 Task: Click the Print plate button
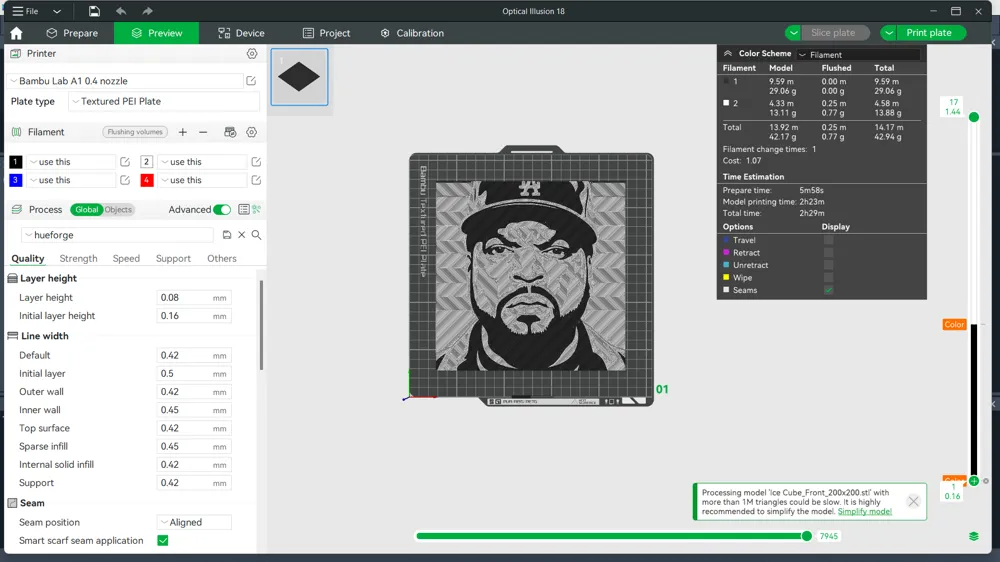pos(931,33)
